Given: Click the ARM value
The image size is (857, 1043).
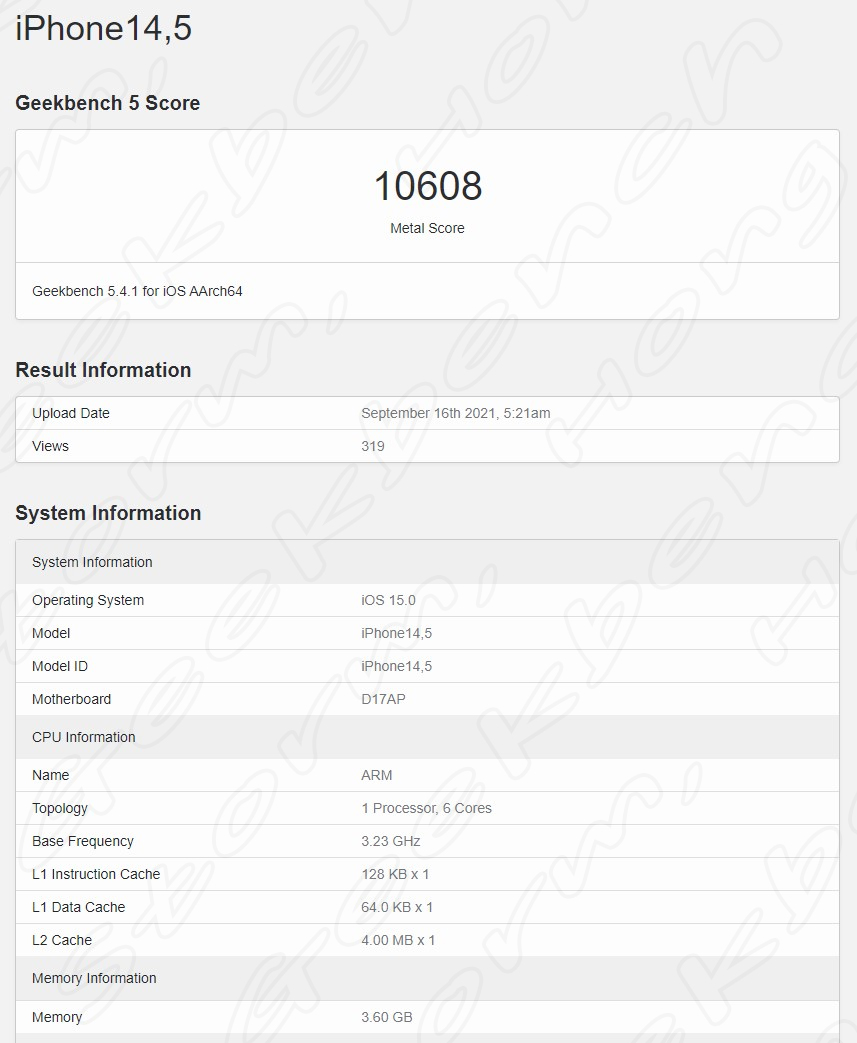Looking at the screenshot, I should click(377, 775).
